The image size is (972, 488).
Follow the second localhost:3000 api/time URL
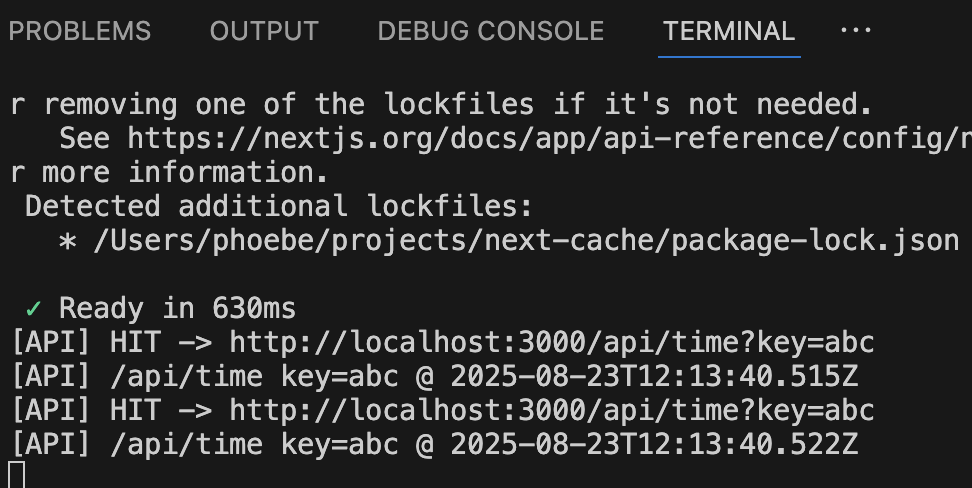tap(551, 410)
